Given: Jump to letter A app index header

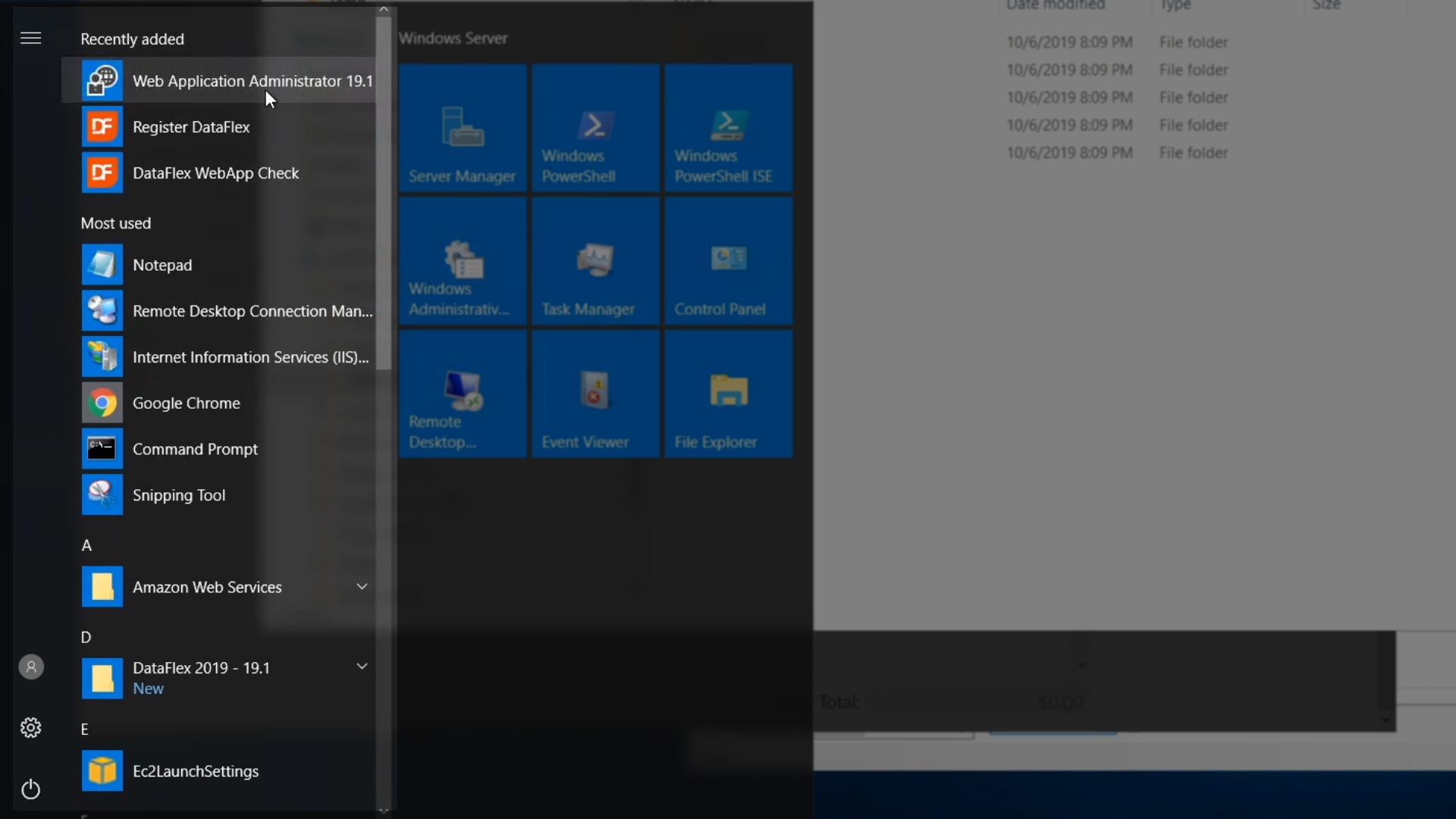Looking at the screenshot, I should [x=86, y=545].
